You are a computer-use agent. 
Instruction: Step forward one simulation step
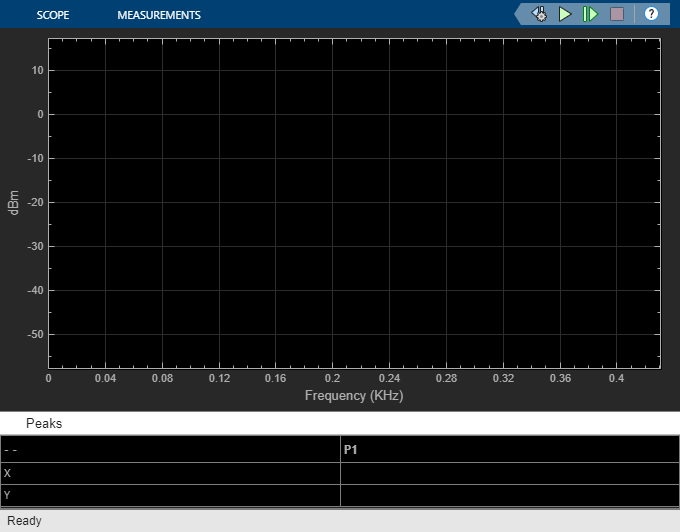pos(590,14)
